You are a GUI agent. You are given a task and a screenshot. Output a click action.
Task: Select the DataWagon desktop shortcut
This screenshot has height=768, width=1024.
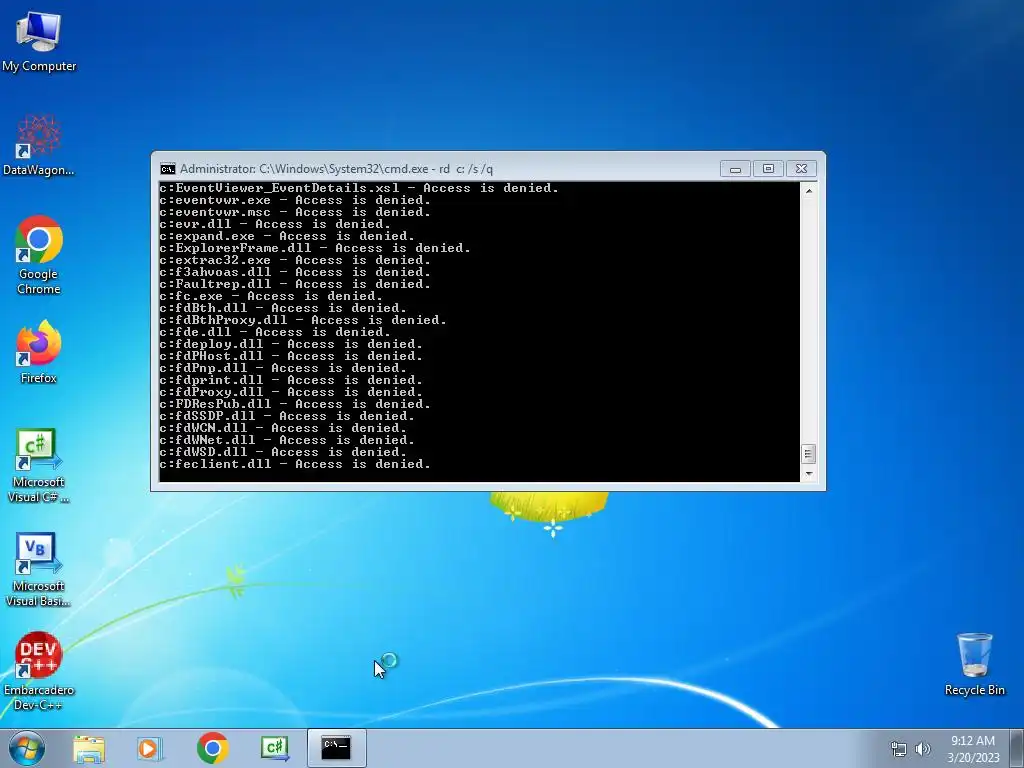[x=39, y=146]
